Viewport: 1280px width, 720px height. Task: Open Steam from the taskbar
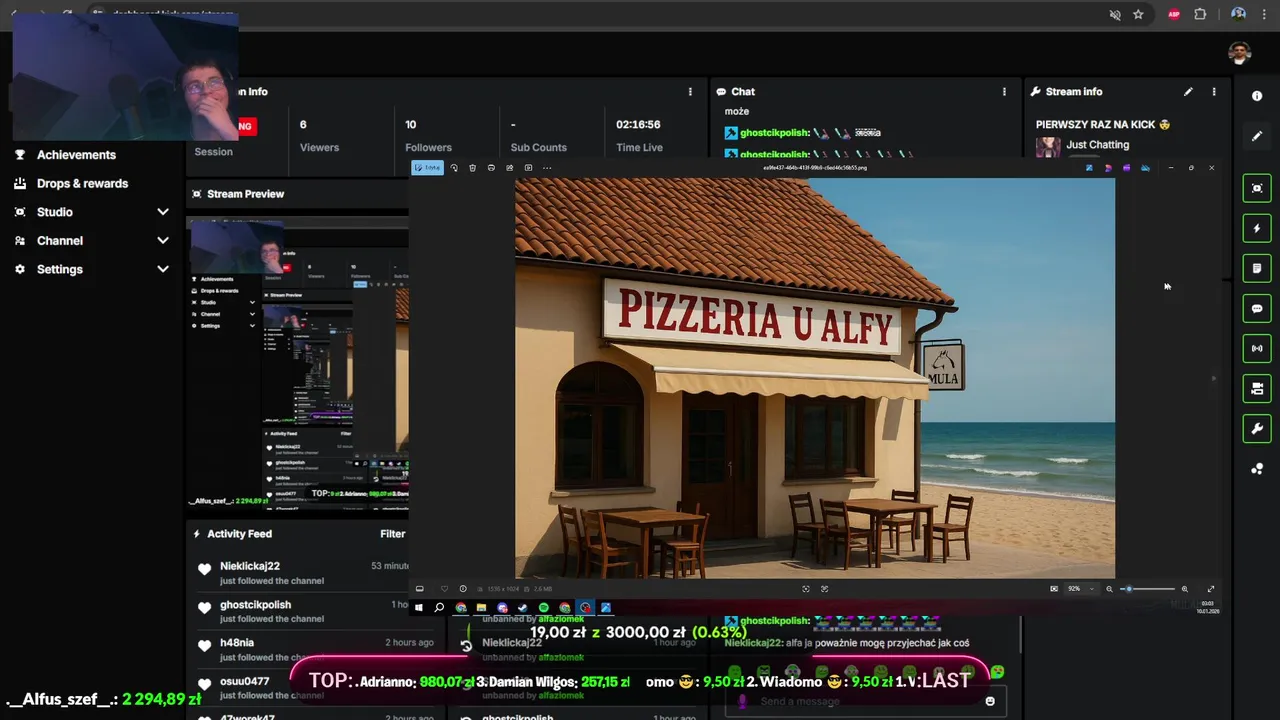523,607
